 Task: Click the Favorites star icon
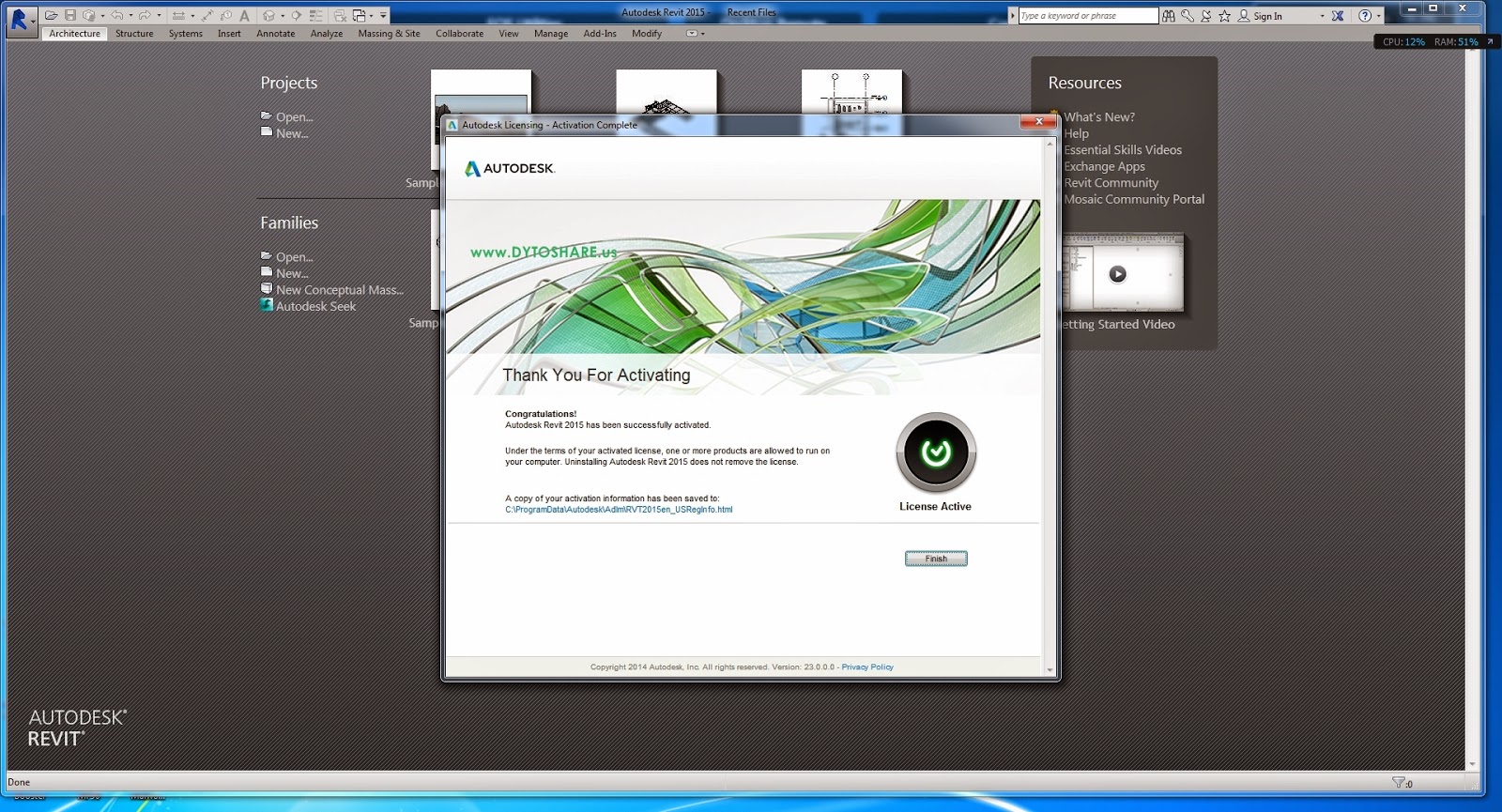point(1224,16)
